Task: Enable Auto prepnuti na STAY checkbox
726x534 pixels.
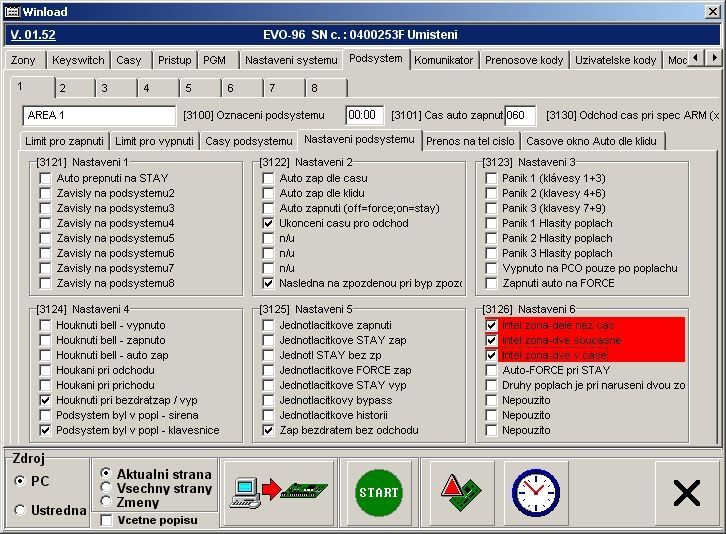Action: 45,178
